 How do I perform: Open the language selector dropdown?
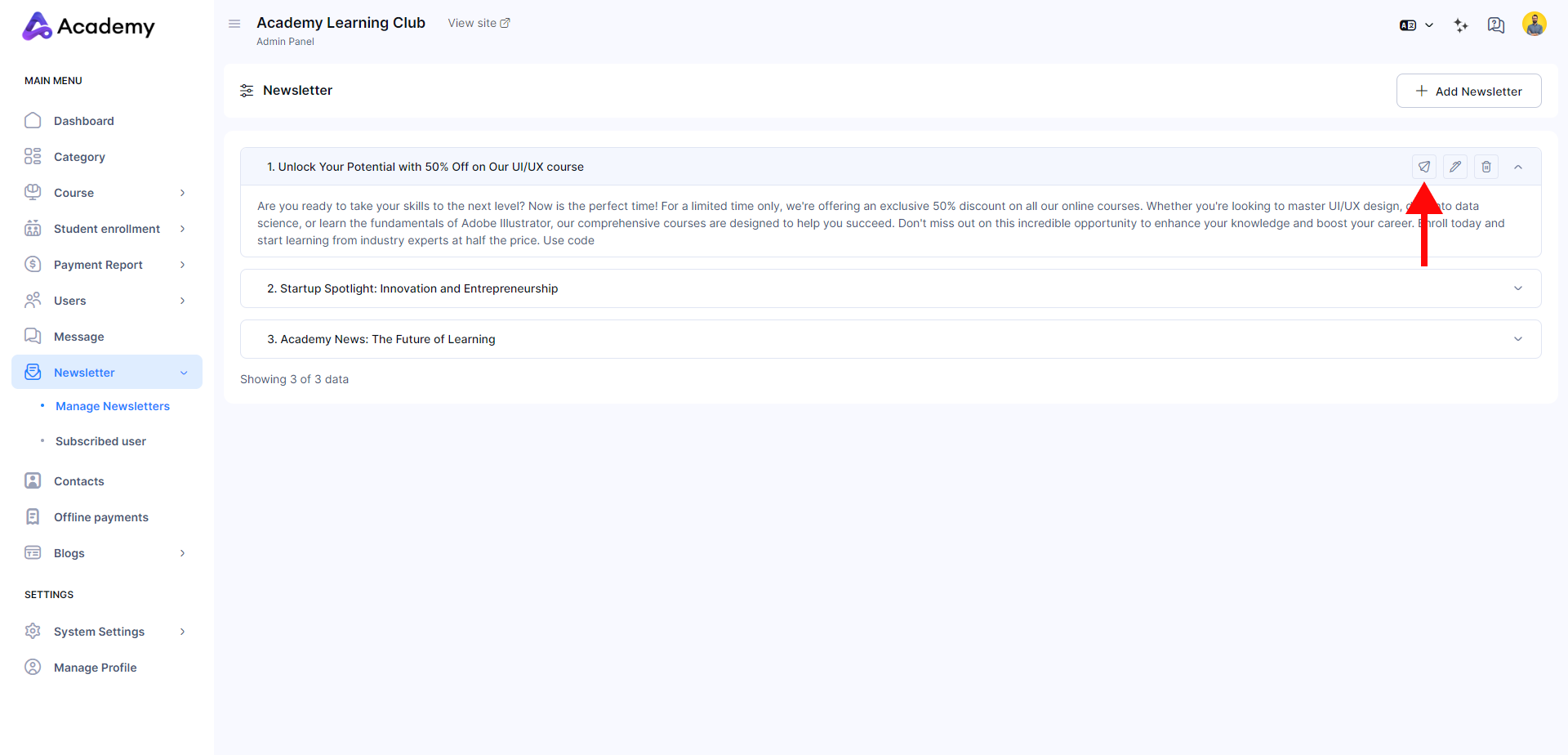(1416, 25)
